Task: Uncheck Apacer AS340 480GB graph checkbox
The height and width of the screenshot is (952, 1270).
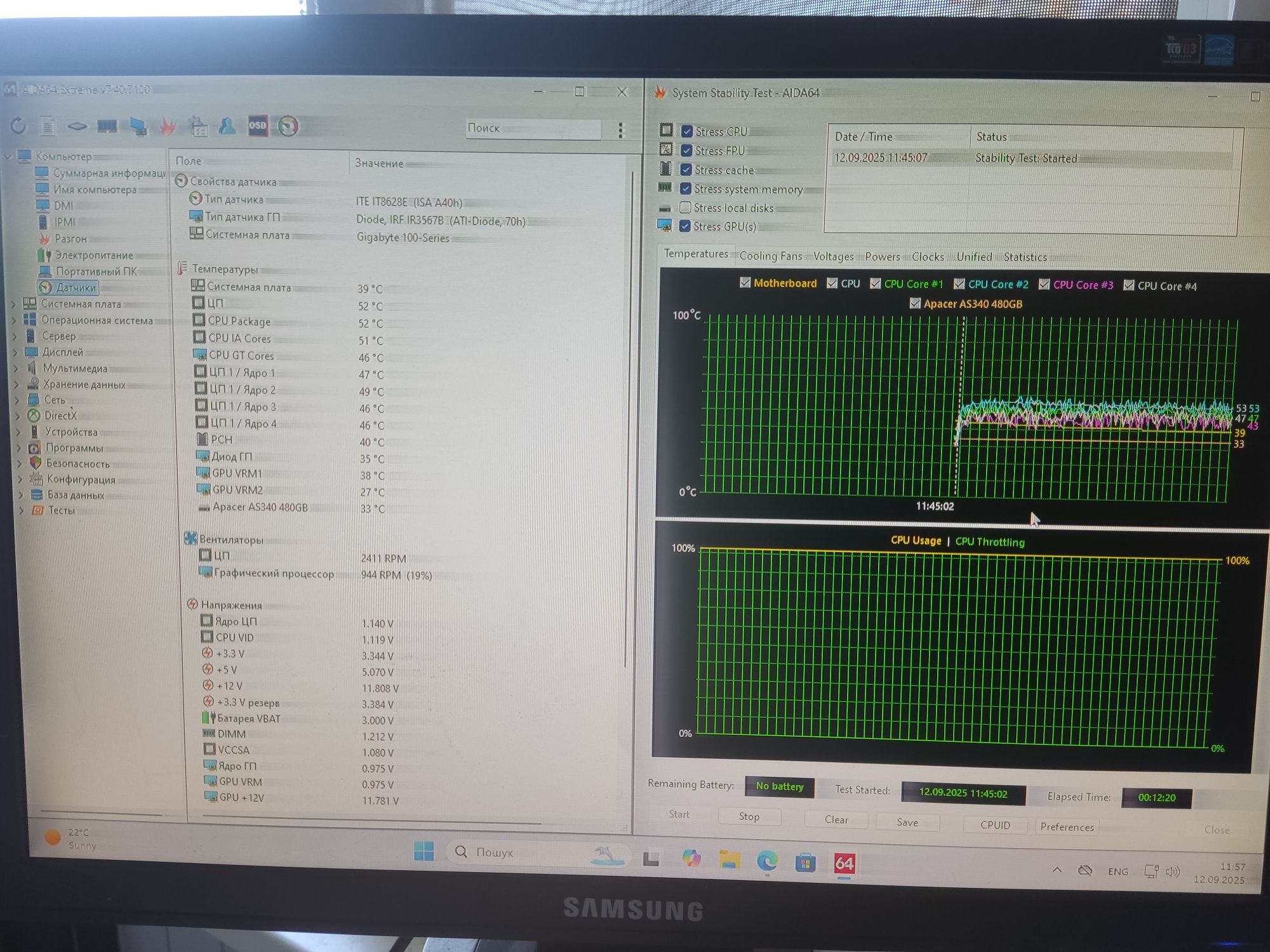Action: 915,303
